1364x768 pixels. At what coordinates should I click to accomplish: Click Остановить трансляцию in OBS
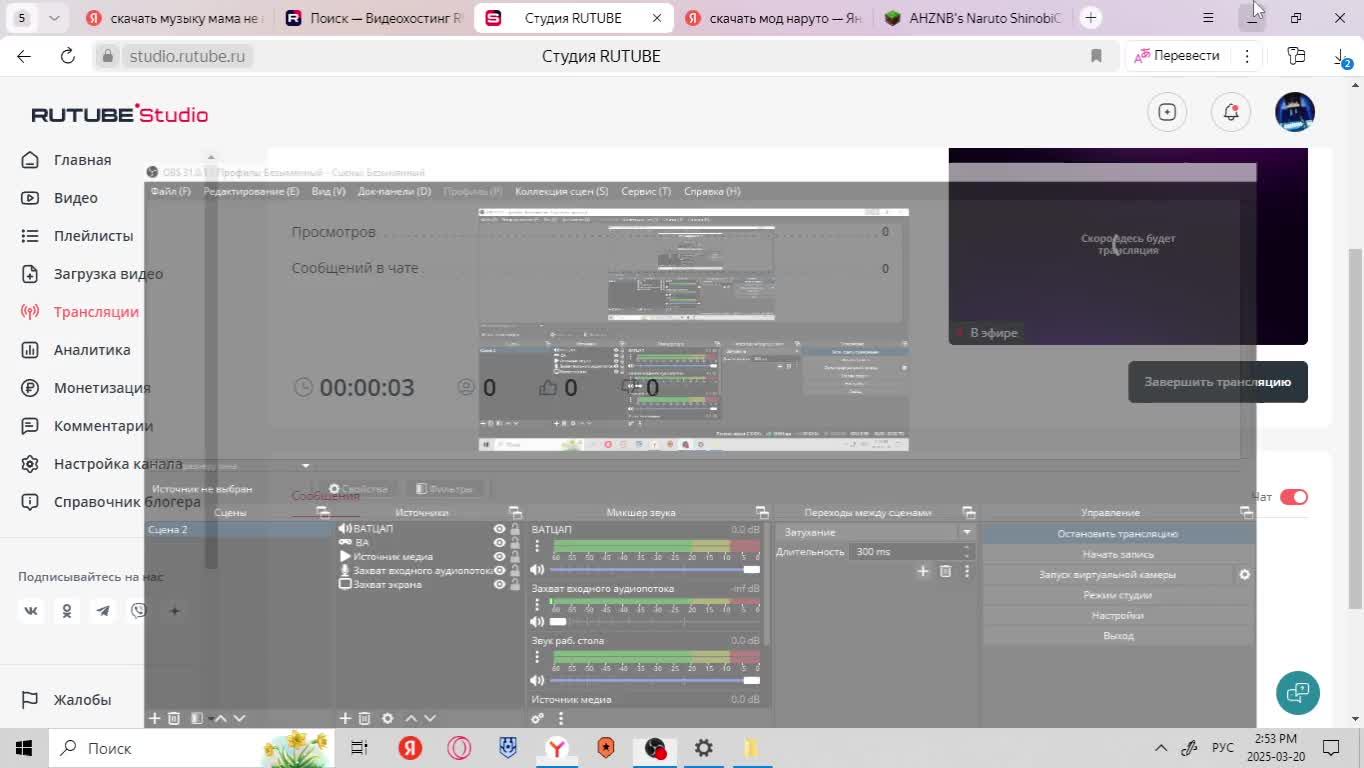[1118, 534]
